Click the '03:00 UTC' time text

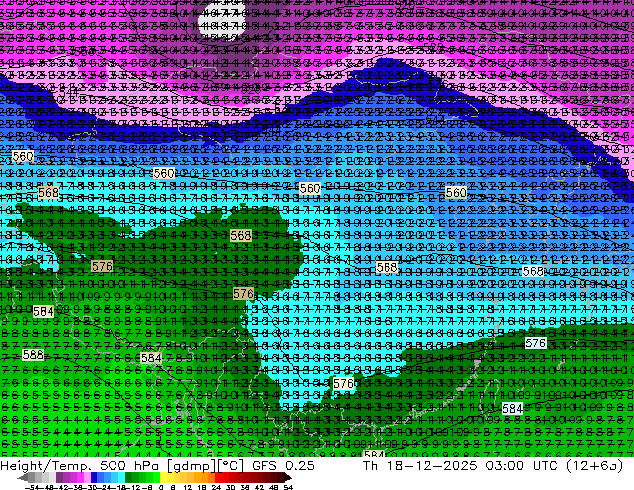(x=520, y=466)
